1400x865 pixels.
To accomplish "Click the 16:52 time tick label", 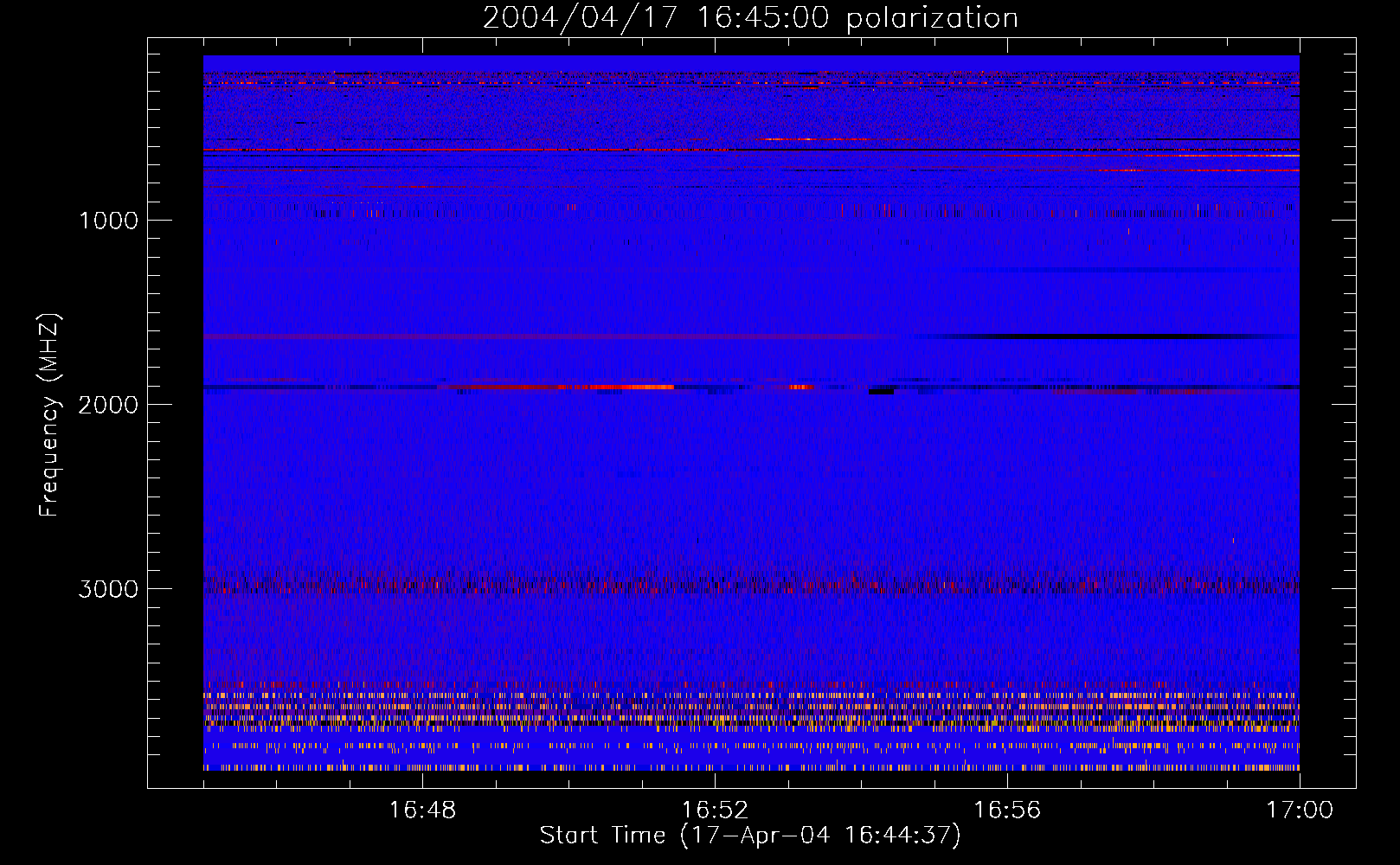I will (715, 811).
